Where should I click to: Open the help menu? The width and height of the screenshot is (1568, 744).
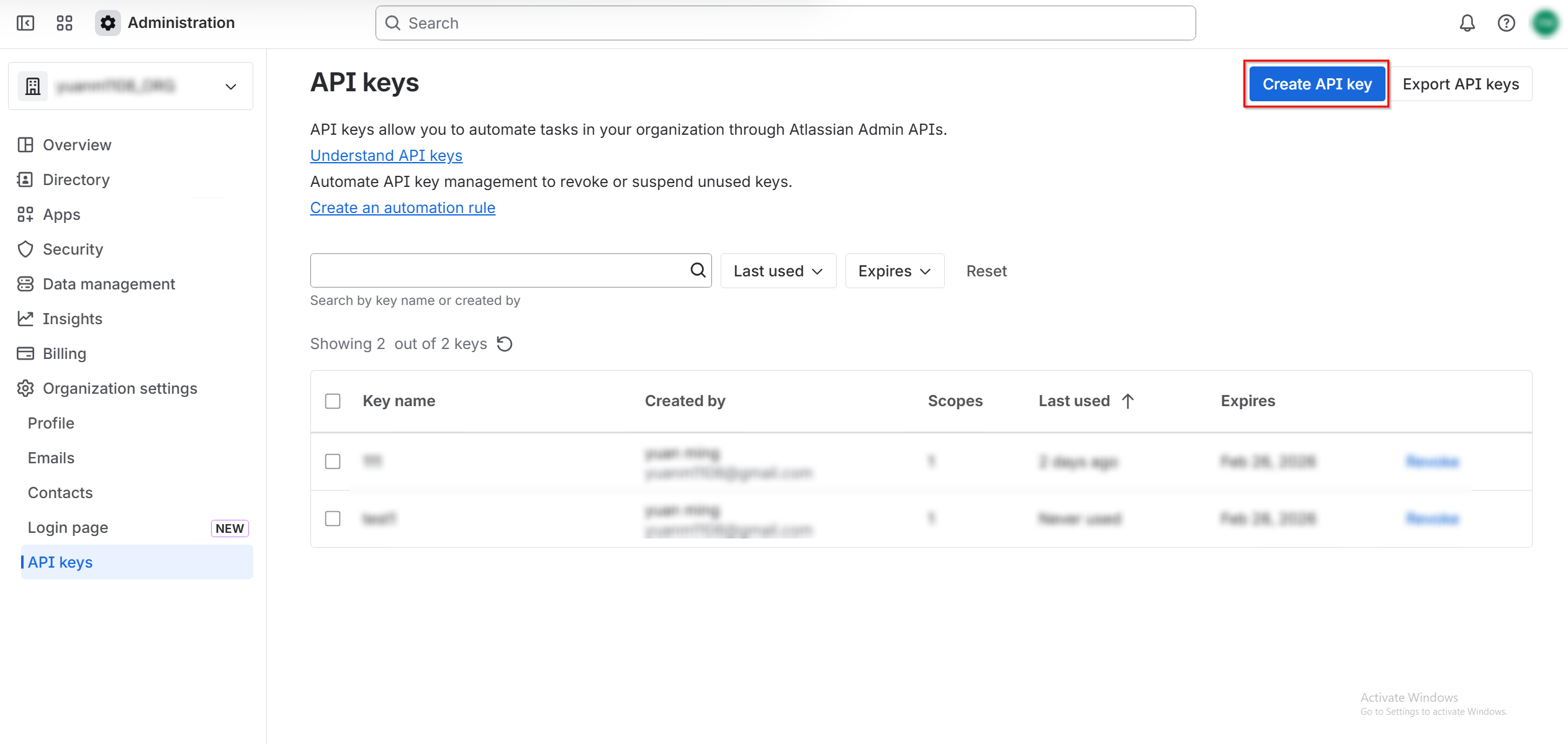pos(1507,23)
